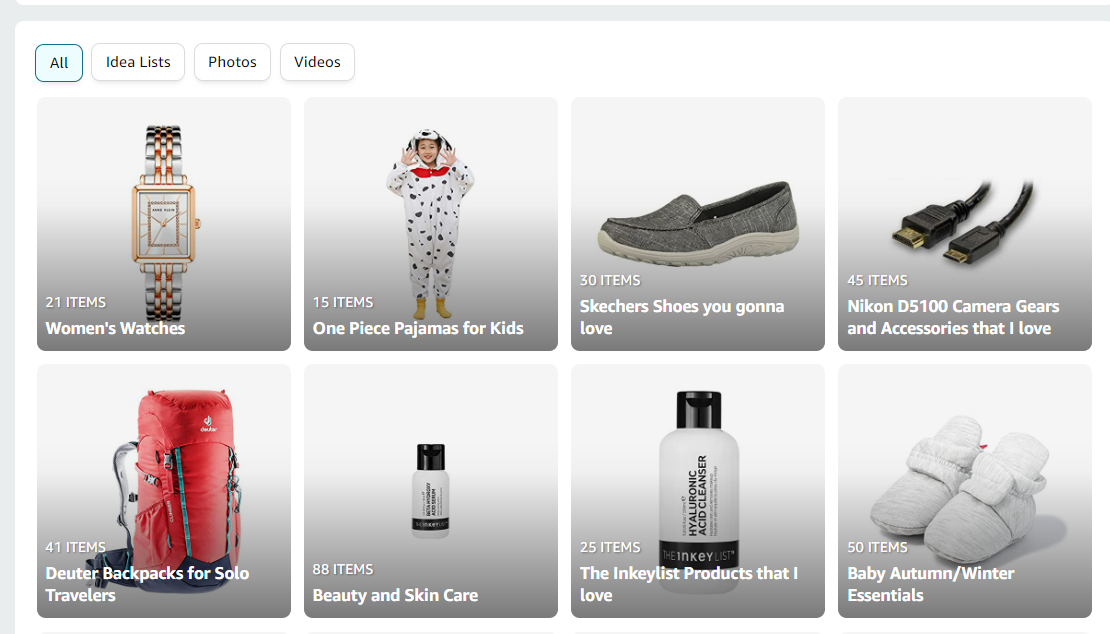Click the red Deuter backpack image
Viewport: 1110px width, 634px height.
[x=177, y=488]
